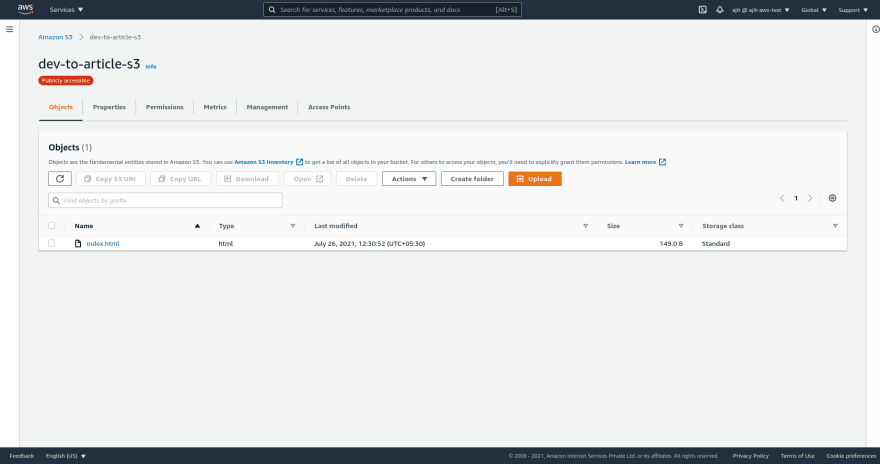
Task: Switch to the Management tab
Action: pyautogui.click(x=267, y=107)
